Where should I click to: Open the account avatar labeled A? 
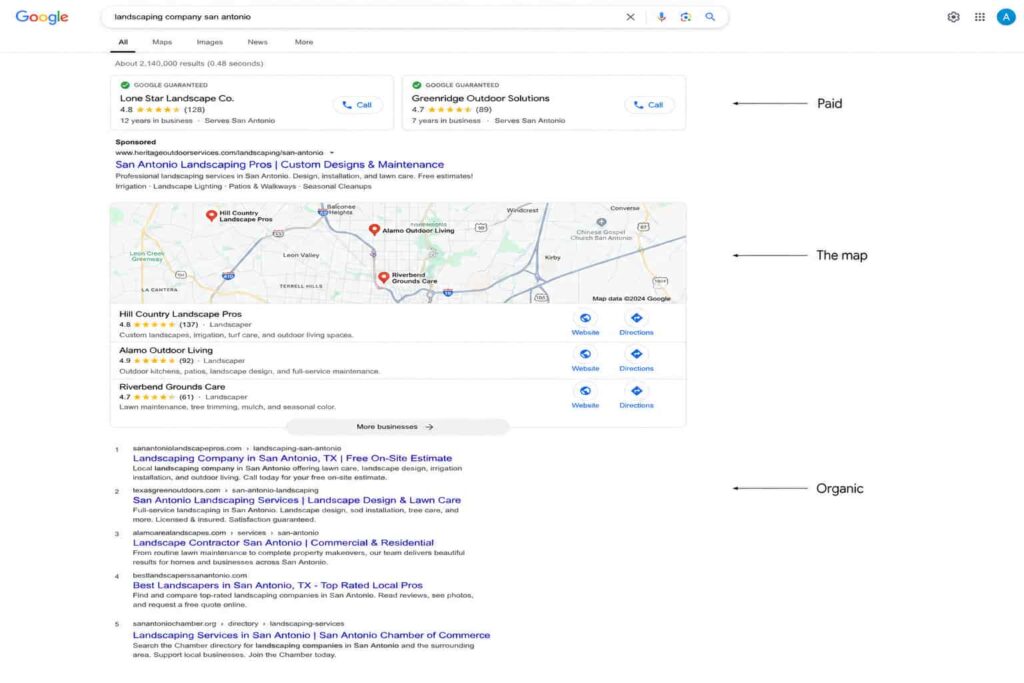coord(1006,17)
